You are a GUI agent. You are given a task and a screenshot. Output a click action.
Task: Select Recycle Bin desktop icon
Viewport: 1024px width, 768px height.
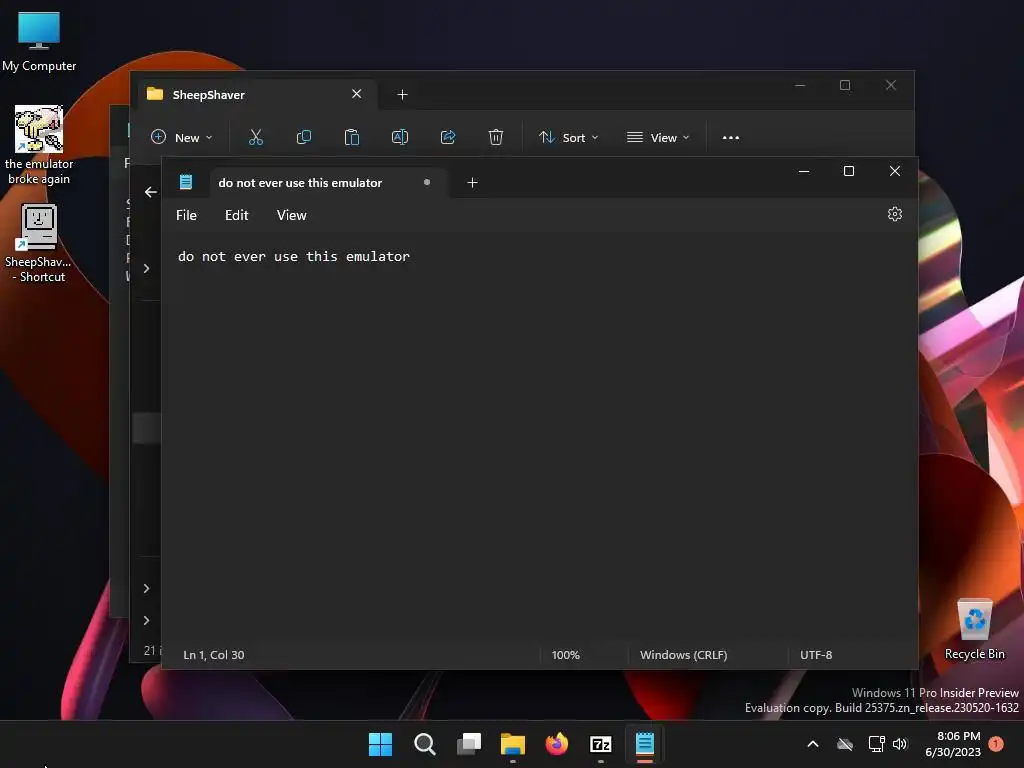974,629
